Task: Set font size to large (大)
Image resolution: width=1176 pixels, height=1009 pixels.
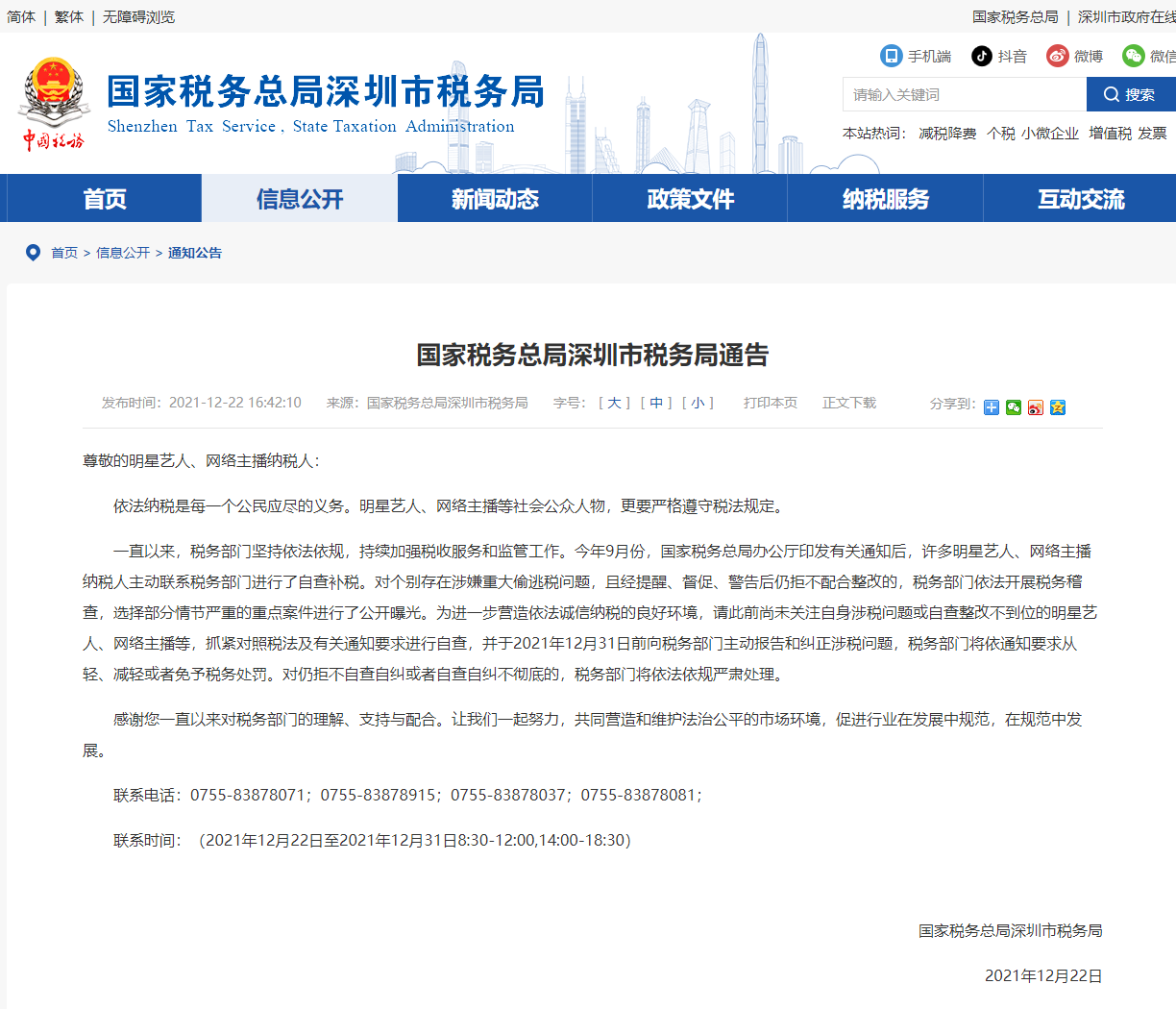Action: (x=614, y=403)
